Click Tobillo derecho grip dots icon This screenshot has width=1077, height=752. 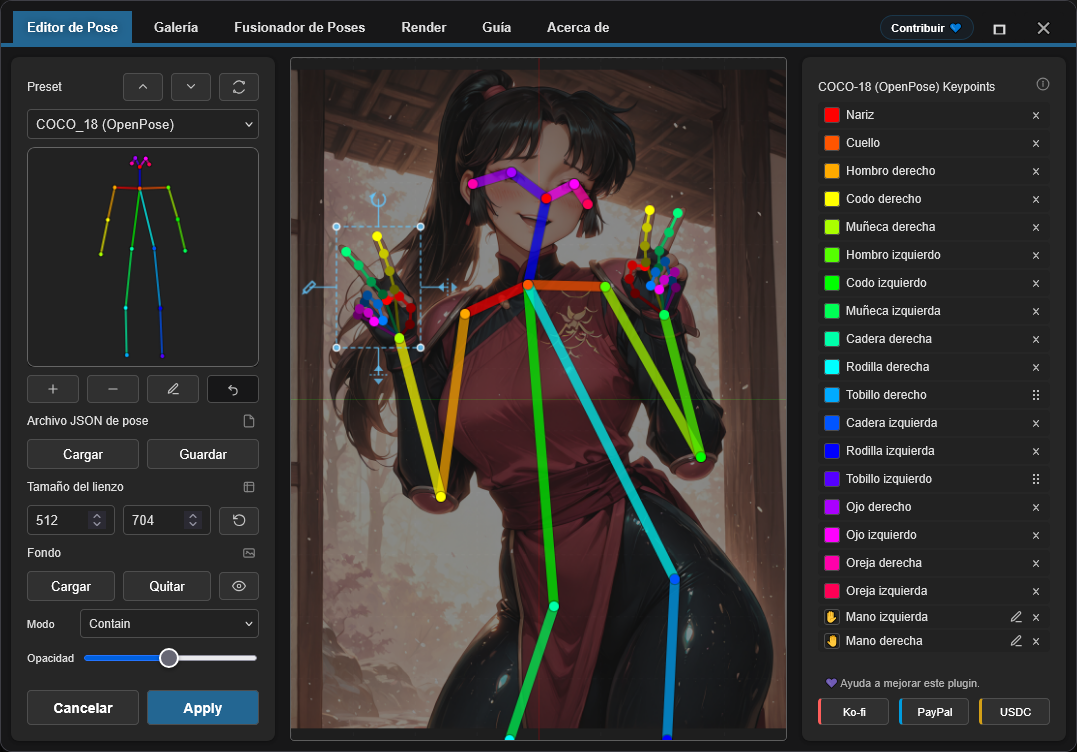point(1036,395)
